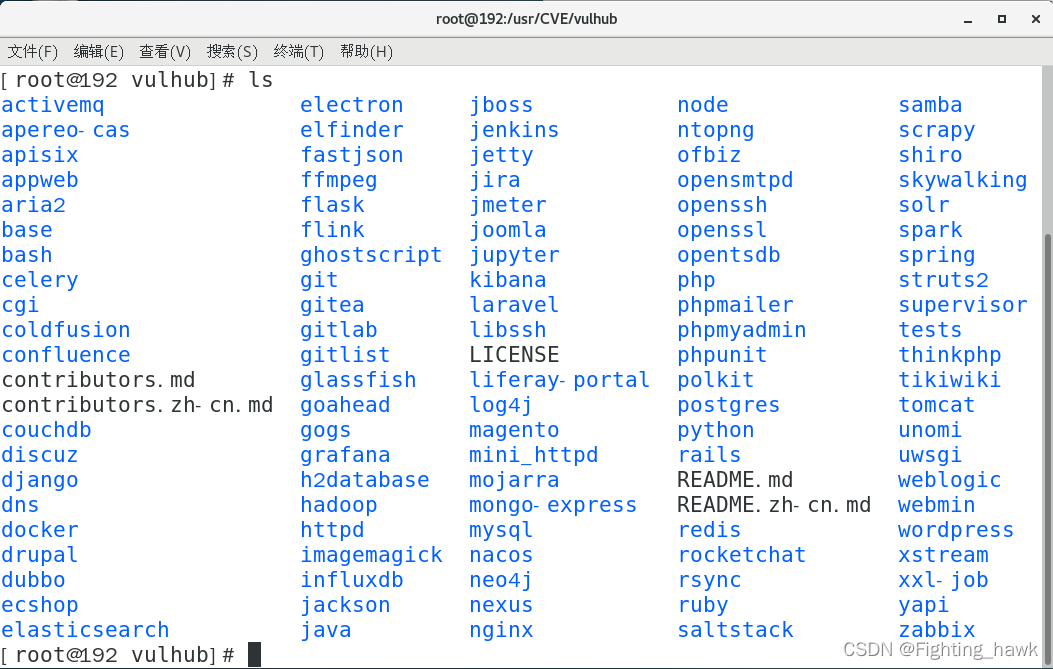Click the 'jboss' directory name
The image size is (1053, 669).
(501, 105)
